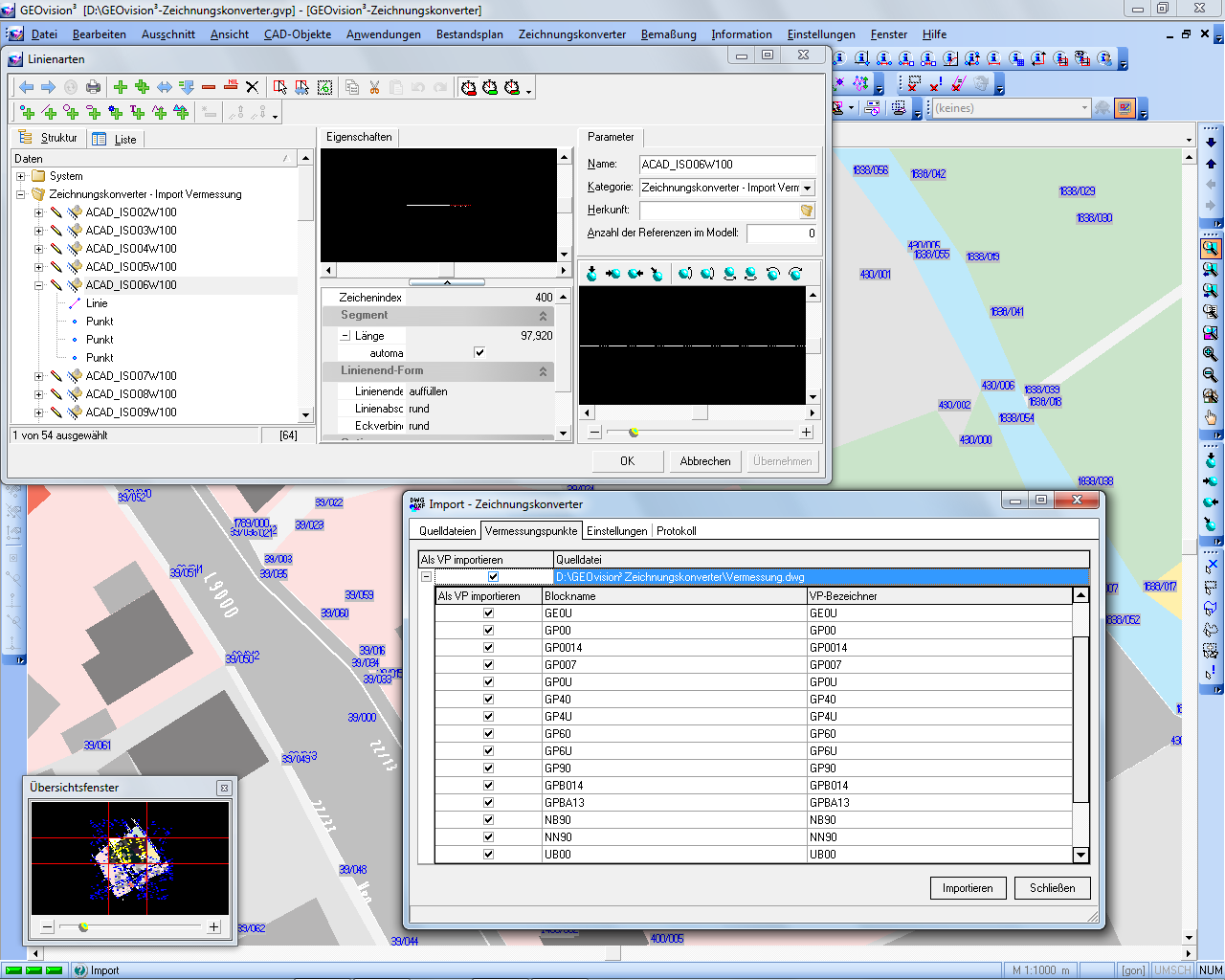This screenshot has height=980, width=1225.
Task: Click the selection rectangle with red X icon
Action: click(913, 84)
